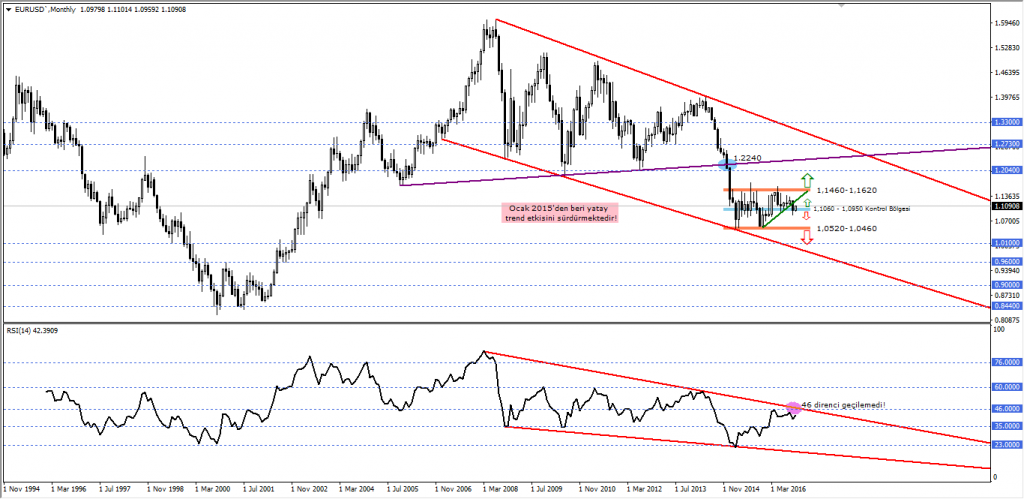1024x499 pixels.
Task: Click the 1 Nov 2002 date label
Action: point(309,489)
